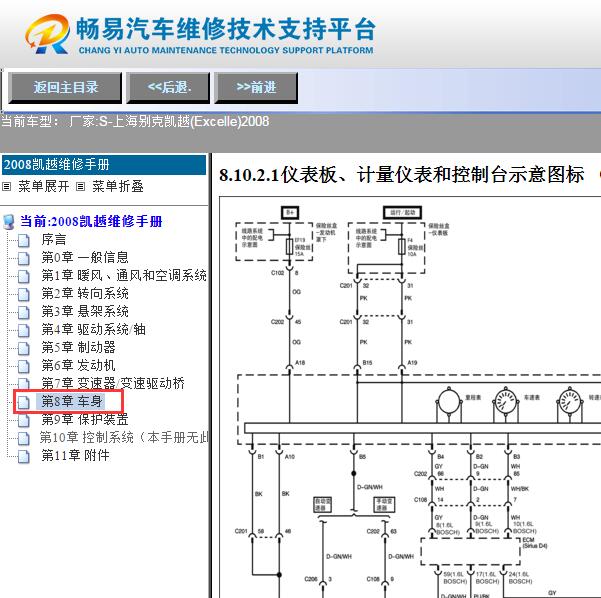The height and width of the screenshot is (598, 601).
Task: Click connector label C102 in diagram
Action: click(278, 273)
